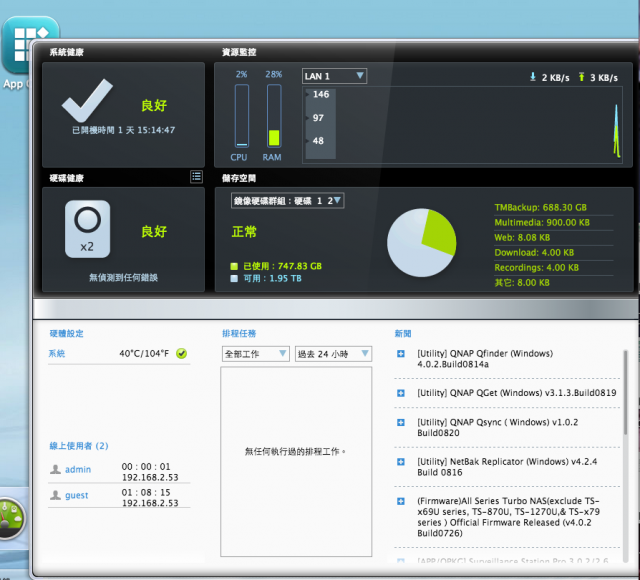Open the 線上使用者 (2) online users link
Image resolution: width=640 pixels, height=580 pixels.
79,446
